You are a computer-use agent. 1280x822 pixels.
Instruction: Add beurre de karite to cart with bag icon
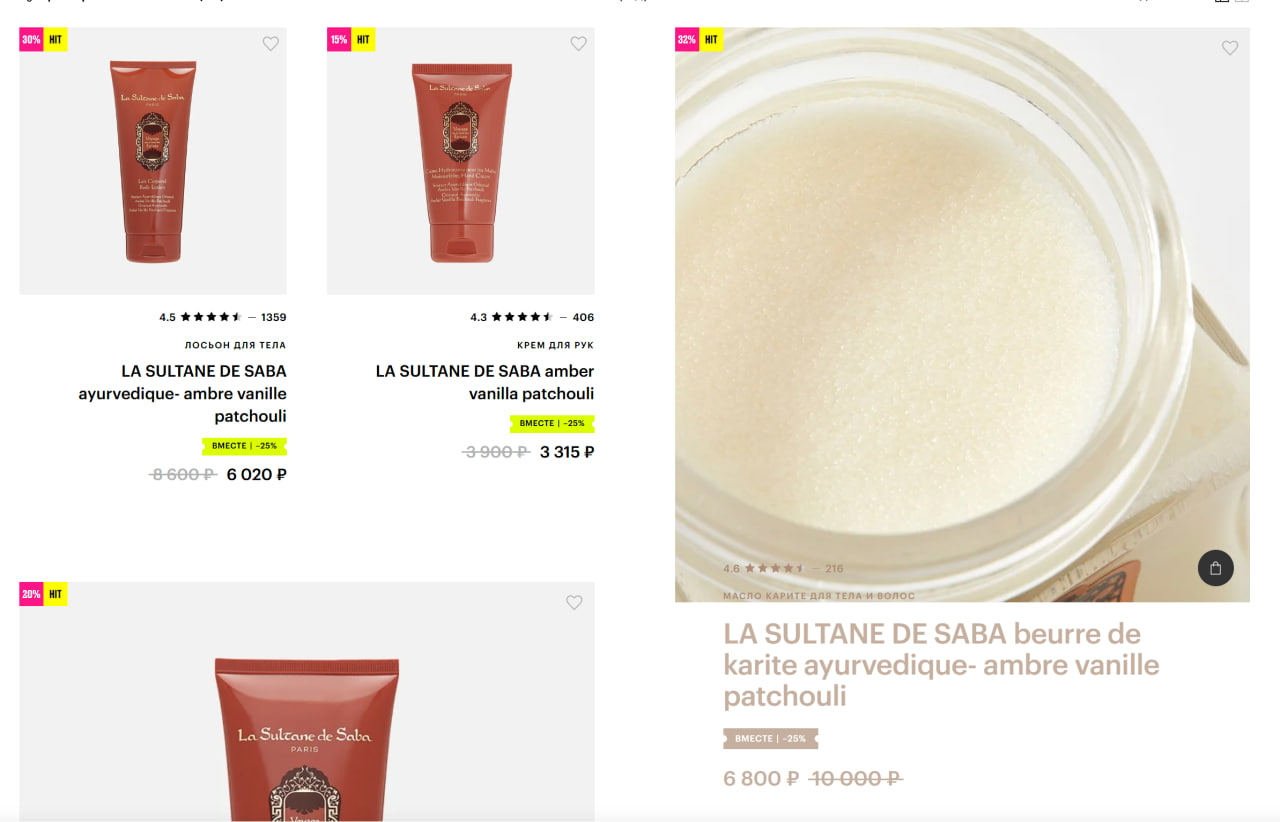click(1216, 568)
